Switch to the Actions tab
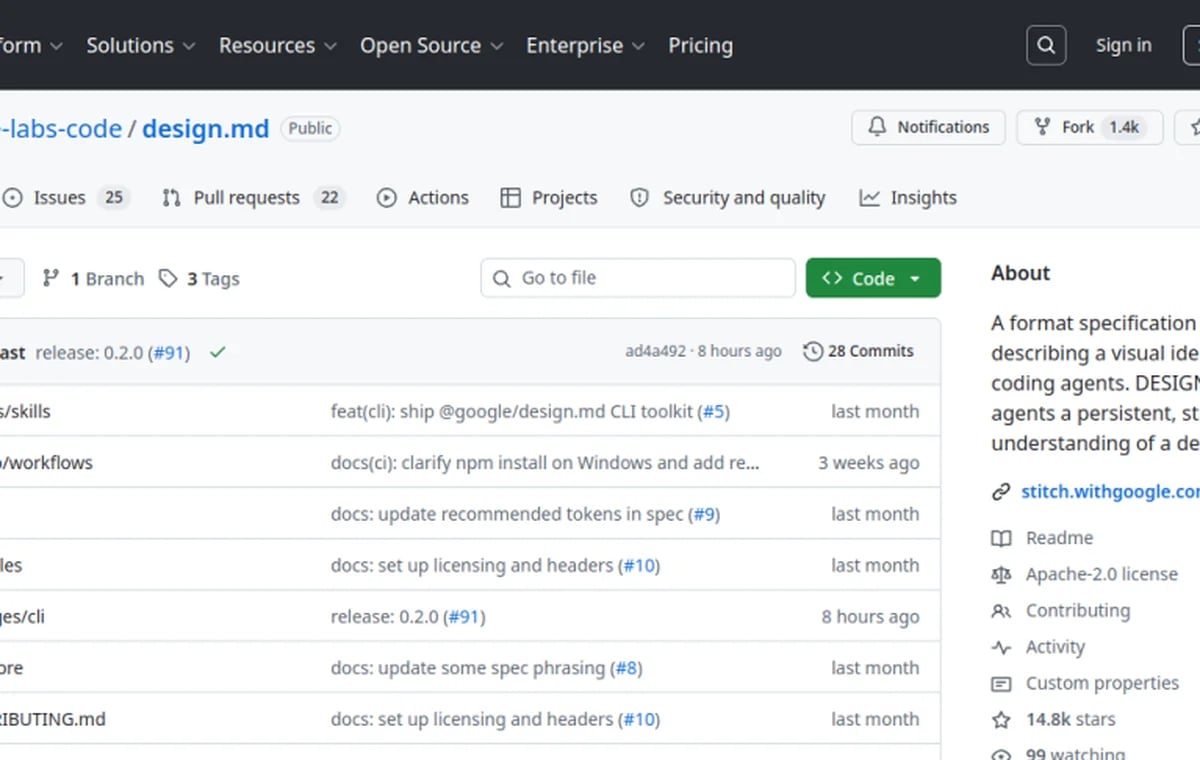This screenshot has width=1200, height=760. point(422,198)
